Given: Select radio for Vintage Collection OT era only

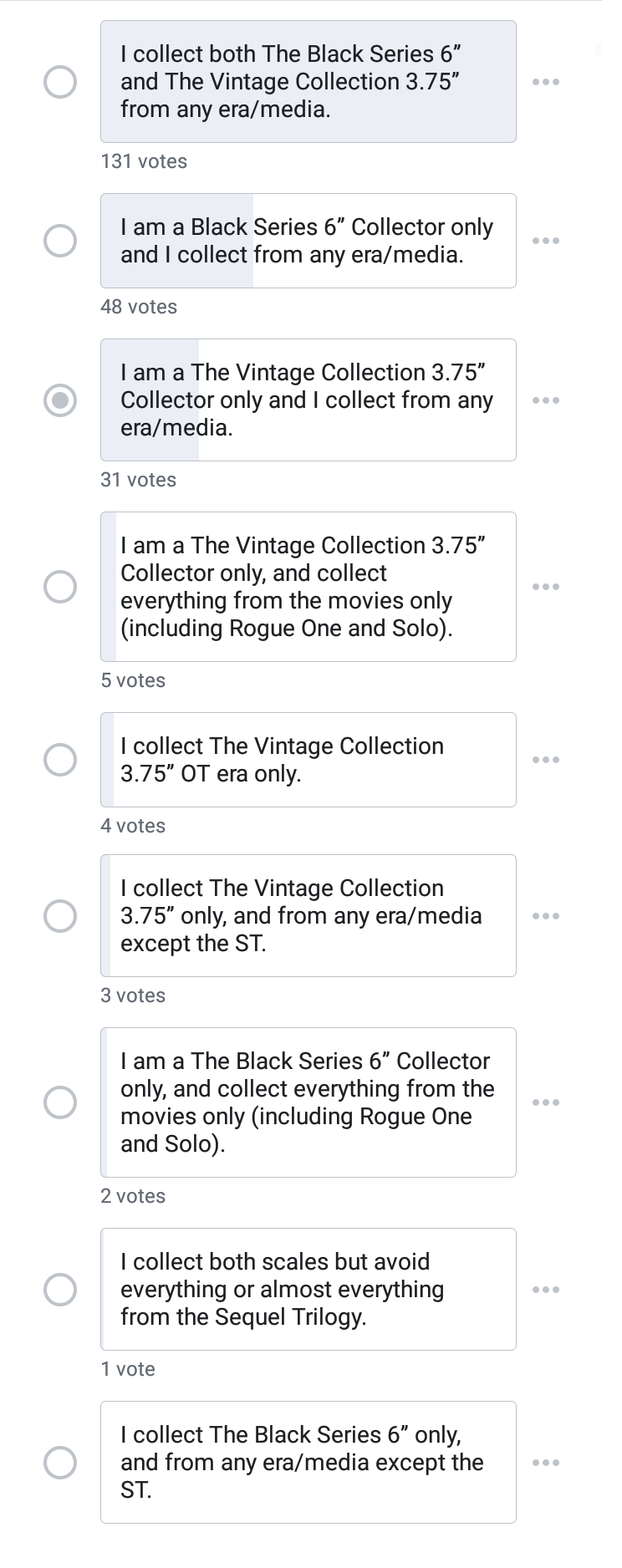Looking at the screenshot, I should [60, 760].
